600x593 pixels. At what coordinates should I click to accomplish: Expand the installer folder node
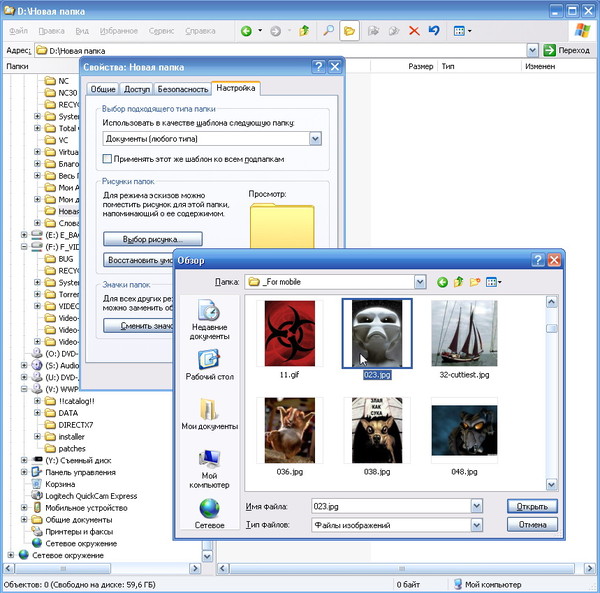[37, 437]
